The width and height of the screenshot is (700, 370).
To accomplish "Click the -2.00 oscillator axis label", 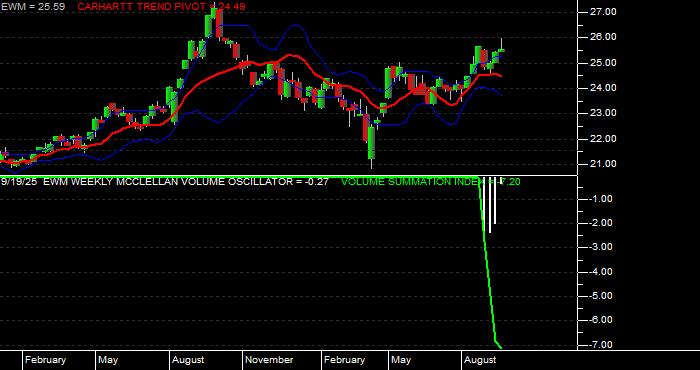I will tap(602, 223).
